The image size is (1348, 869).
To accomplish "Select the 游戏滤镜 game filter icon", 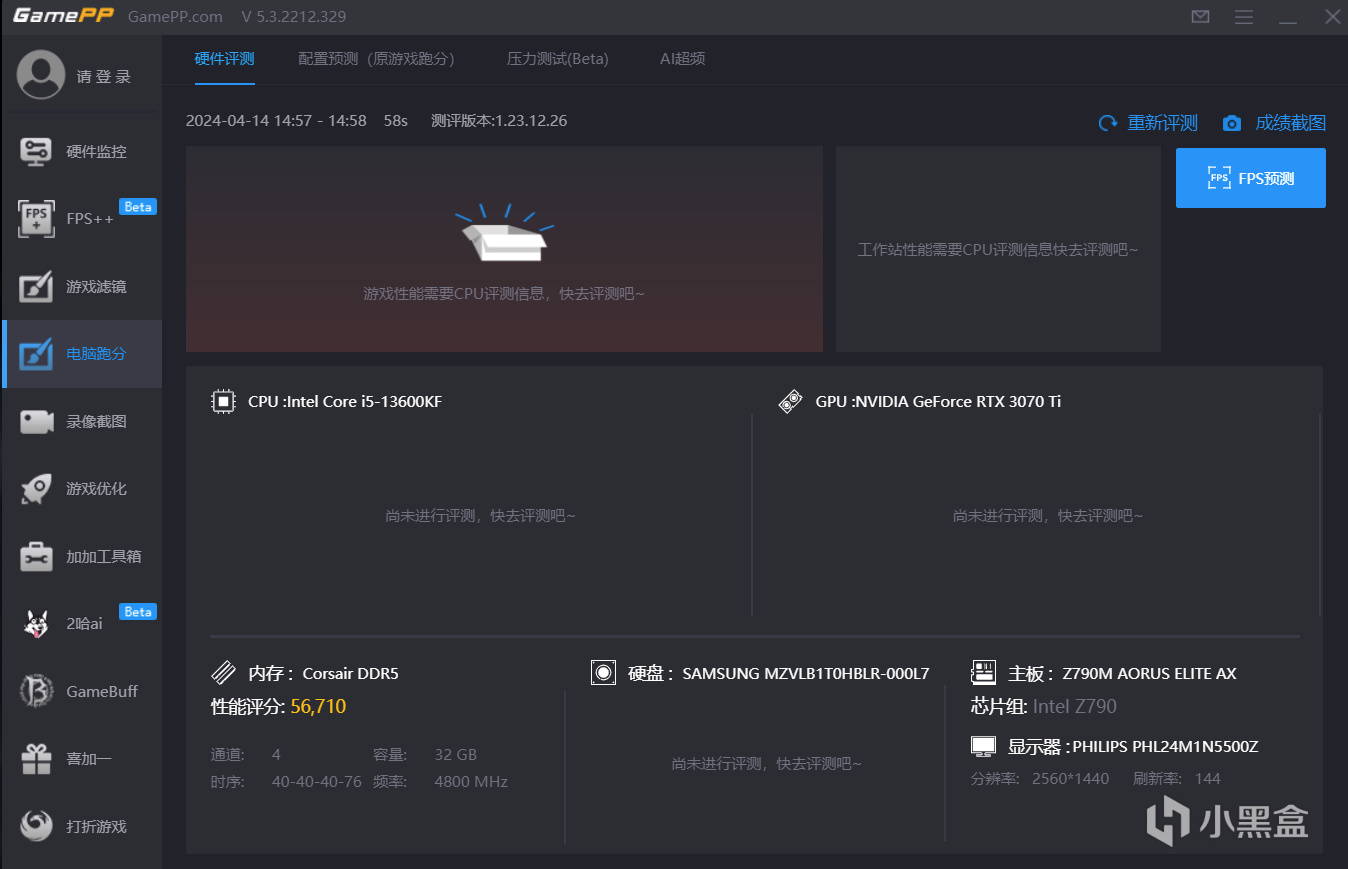I will coord(37,287).
